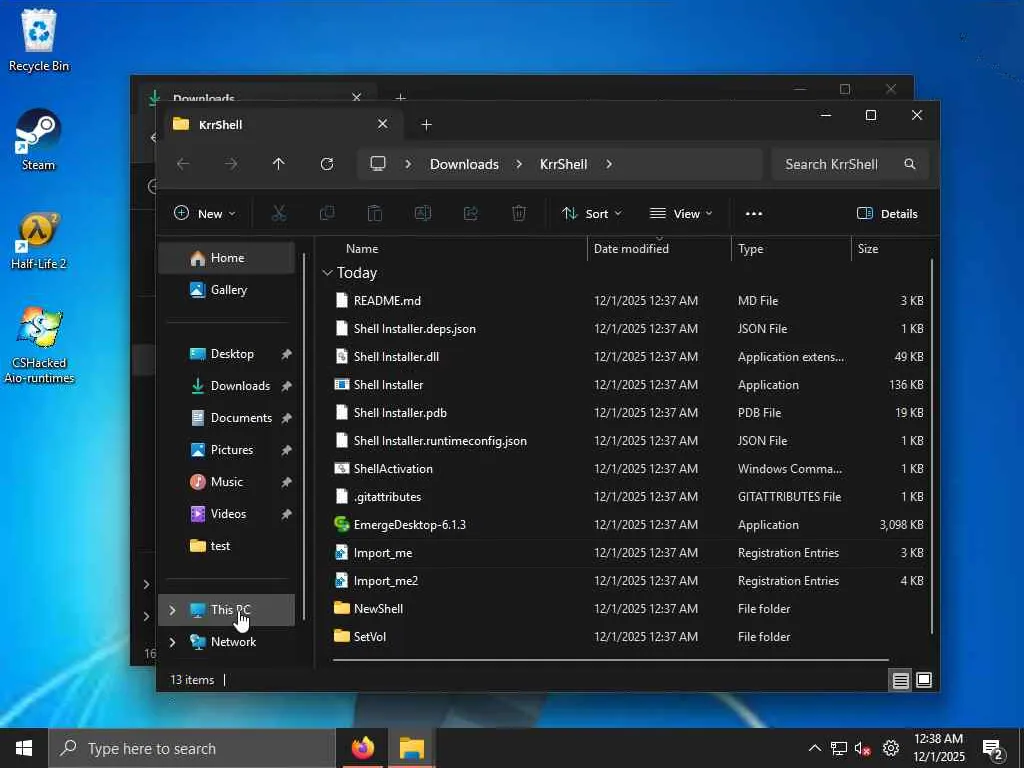
Task: Click the Cut scissors icon in toolbar
Action: click(279, 214)
